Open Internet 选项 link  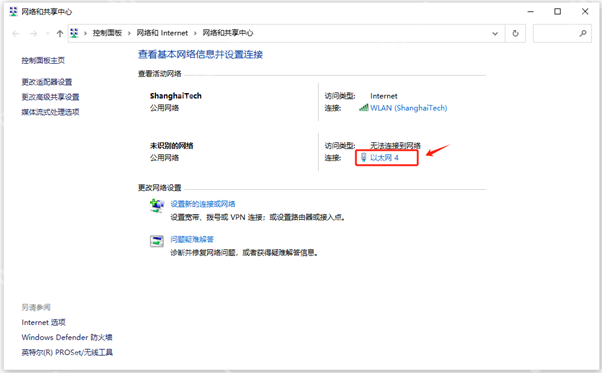point(43,323)
